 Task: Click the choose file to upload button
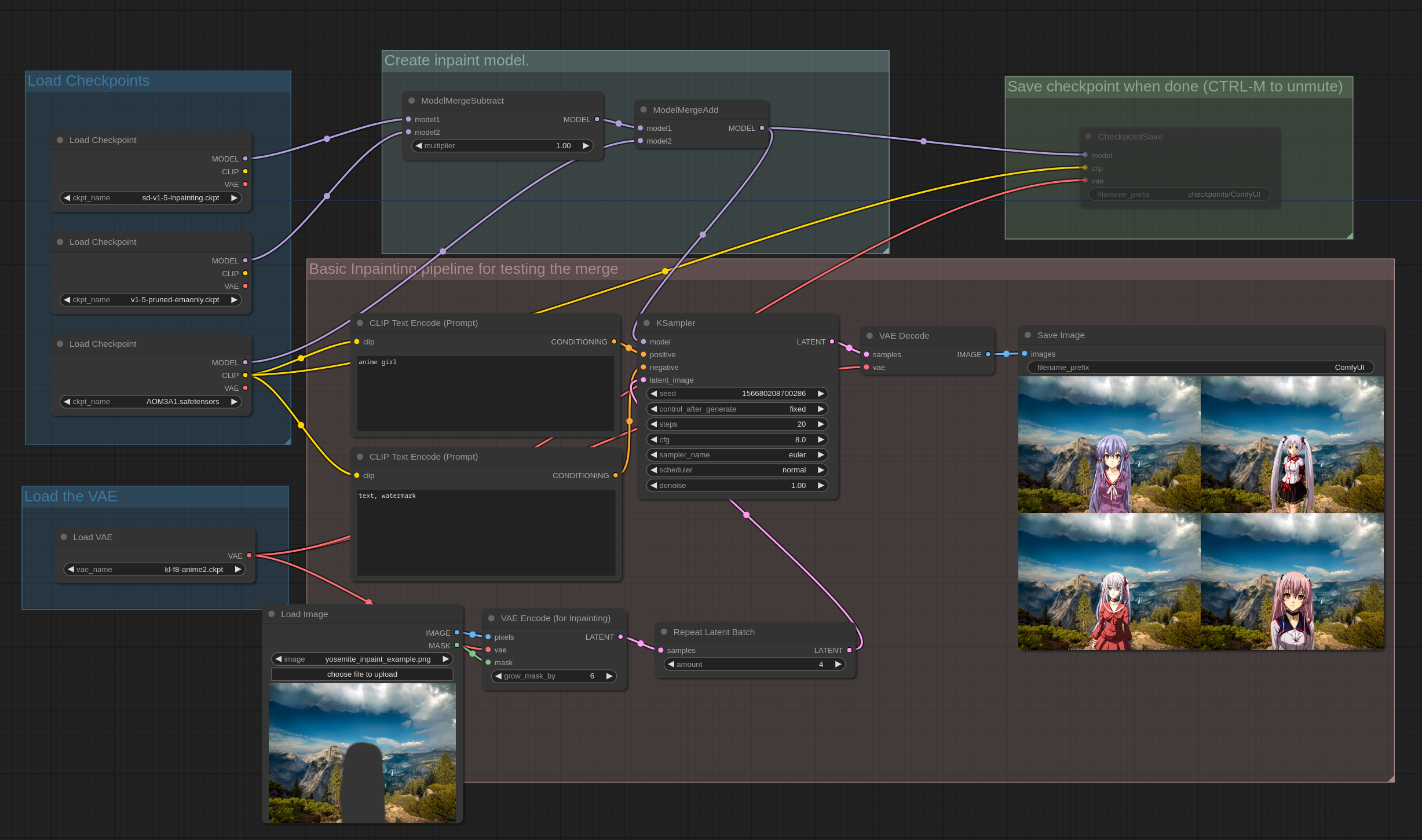point(361,674)
